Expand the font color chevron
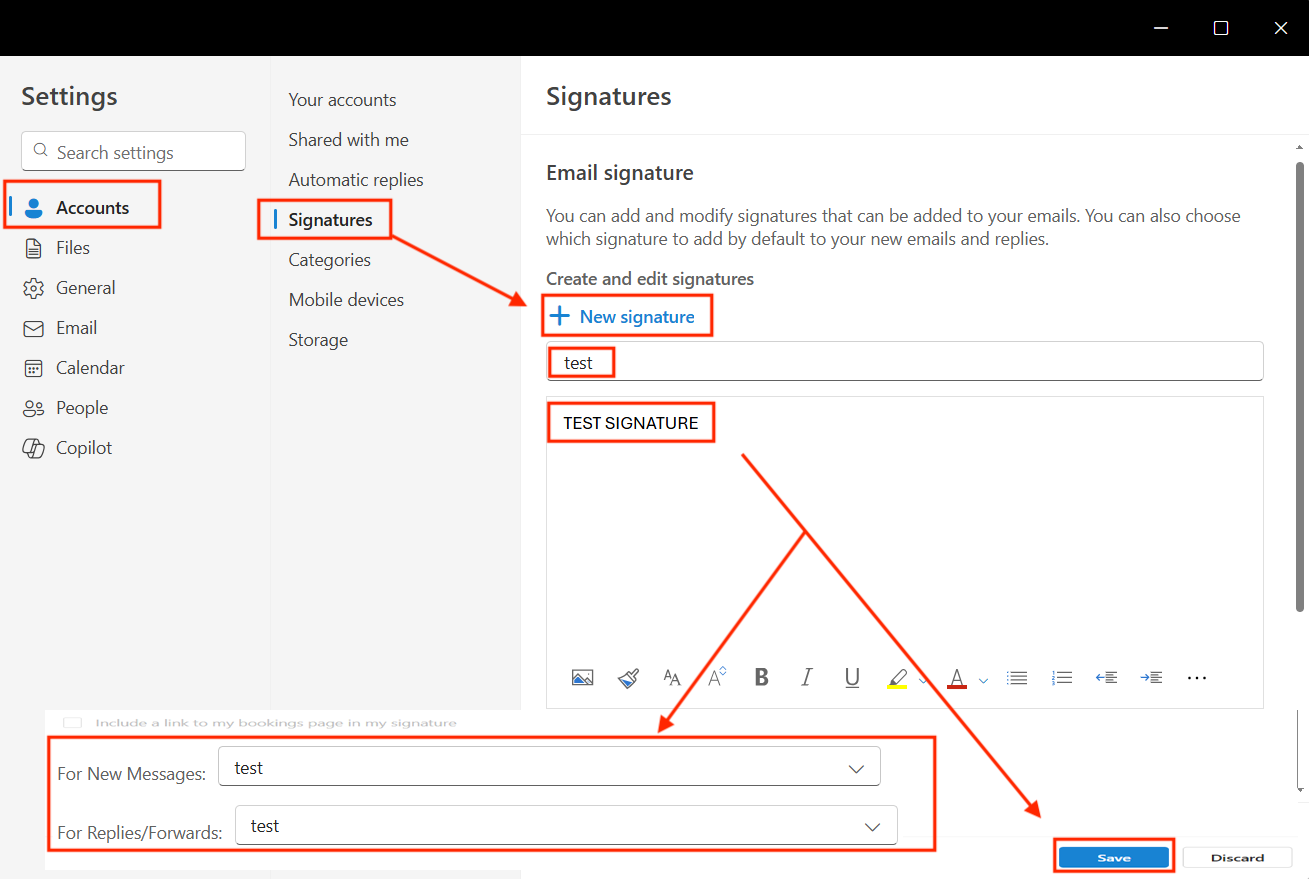 click(982, 679)
